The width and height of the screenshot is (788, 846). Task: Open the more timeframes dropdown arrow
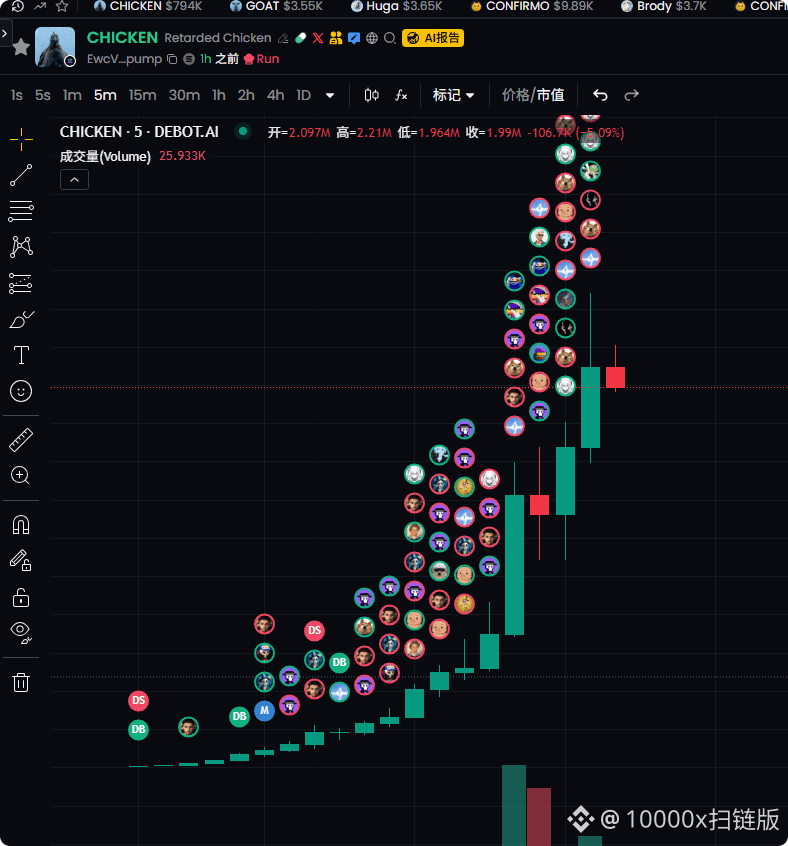(x=330, y=95)
